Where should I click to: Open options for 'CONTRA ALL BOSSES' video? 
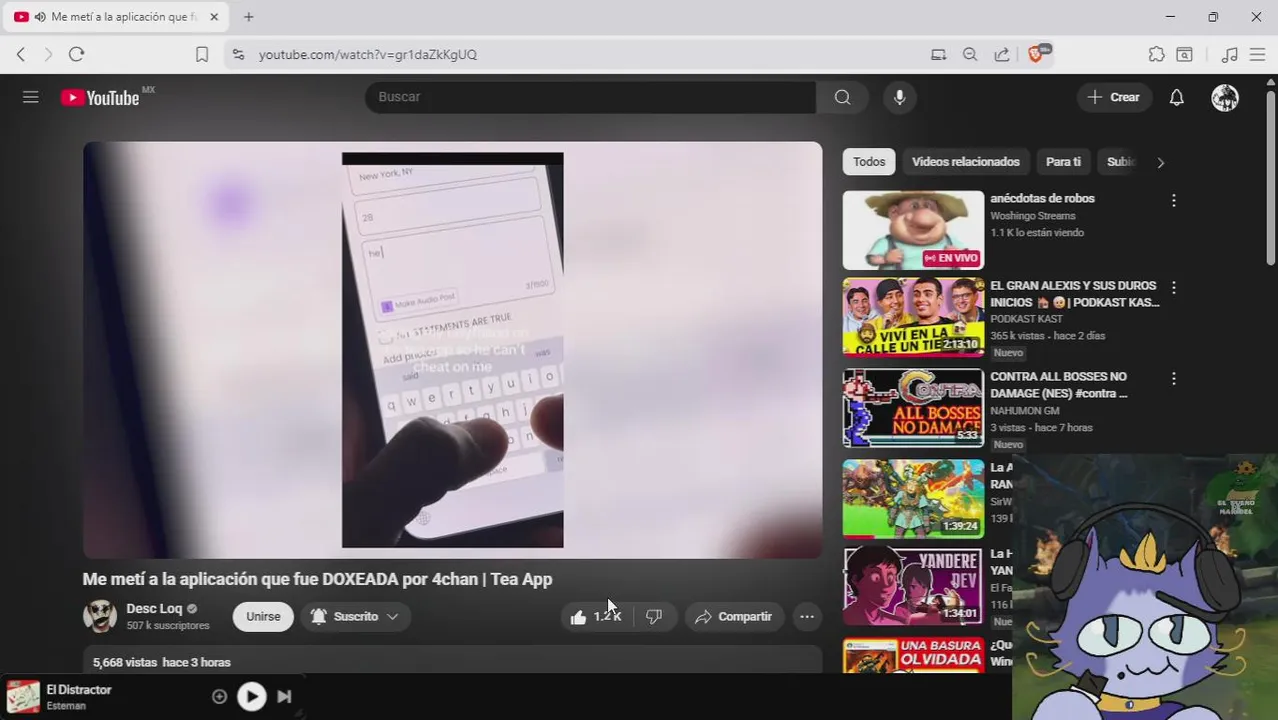(x=1174, y=379)
